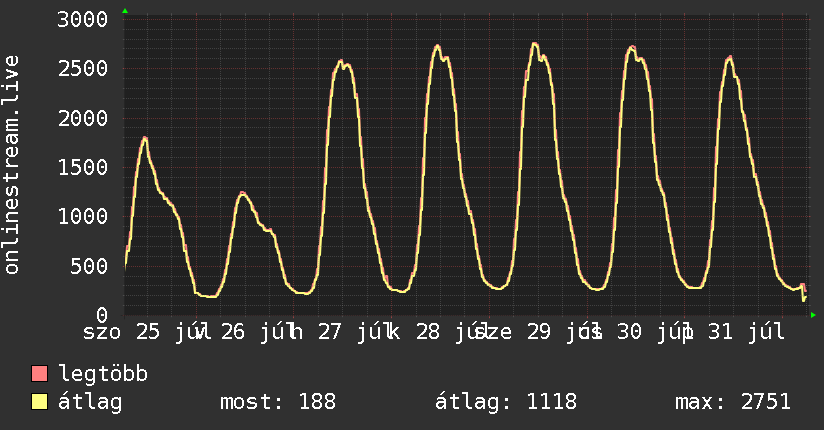Click the '30 júl' date label
824x430 pixels.
pyautogui.click(x=655, y=332)
